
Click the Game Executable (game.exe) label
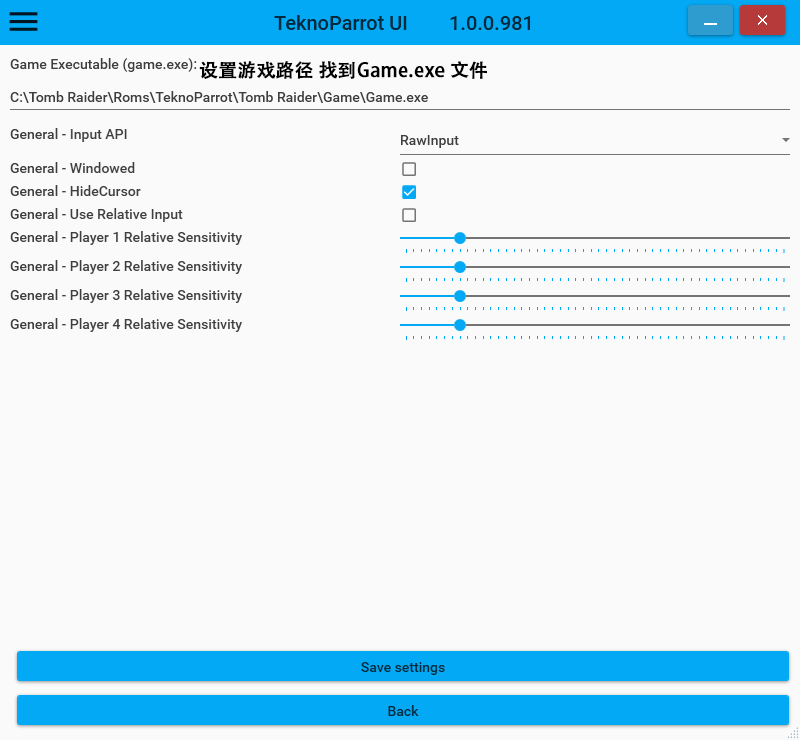click(103, 64)
